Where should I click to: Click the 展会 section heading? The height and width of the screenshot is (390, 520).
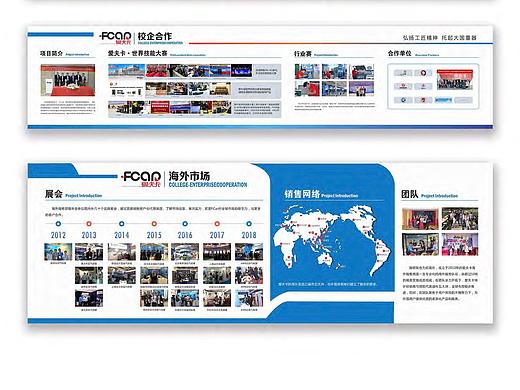tap(54, 194)
